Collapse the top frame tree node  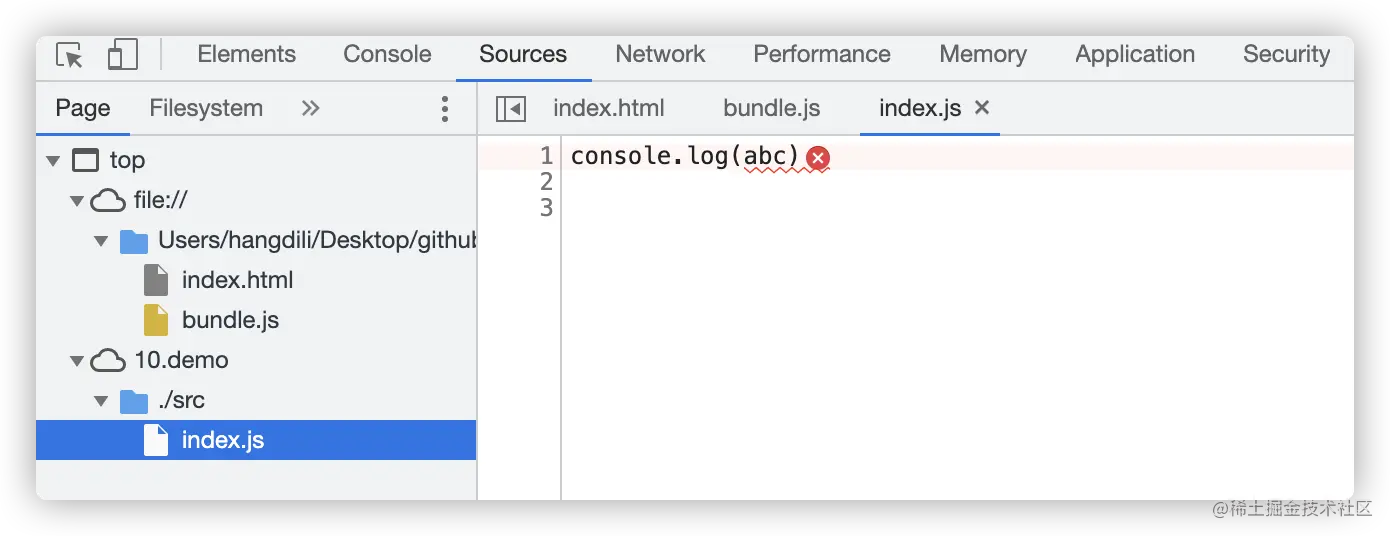coord(54,161)
